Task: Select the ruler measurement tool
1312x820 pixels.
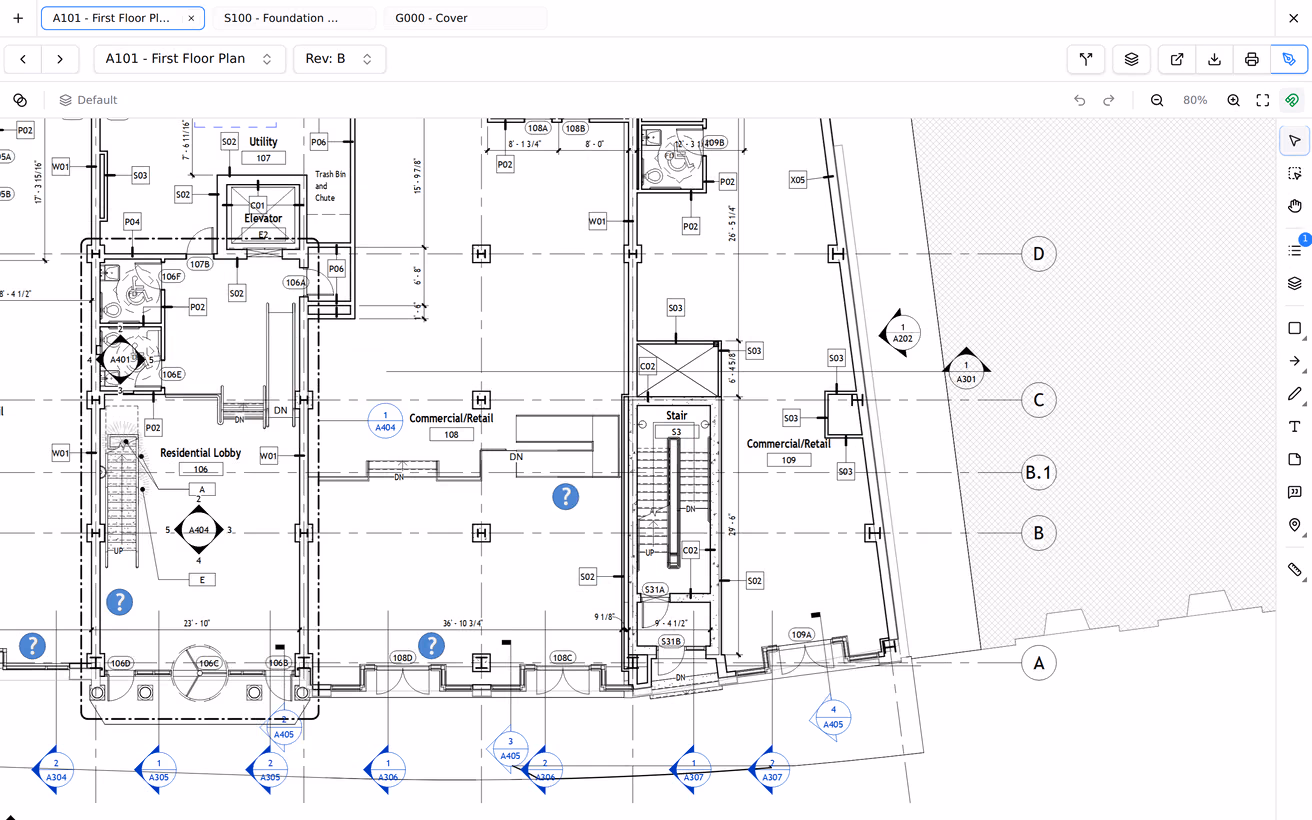Action: click(x=1294, y=570)
